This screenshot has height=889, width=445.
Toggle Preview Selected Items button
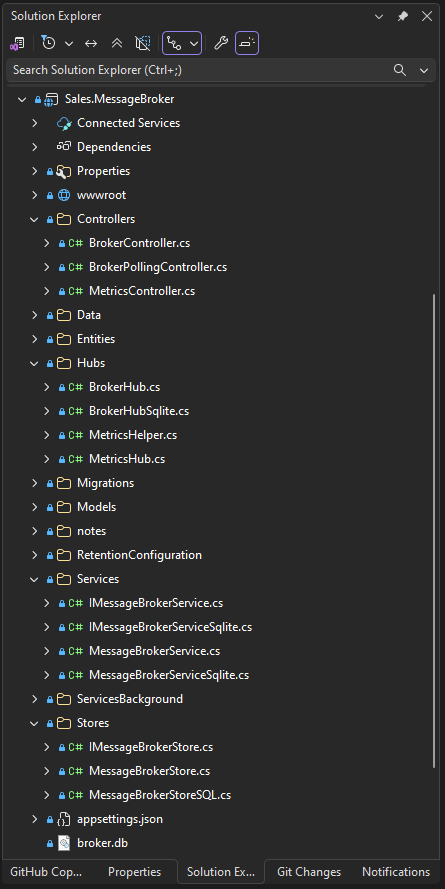pos(247,43)
